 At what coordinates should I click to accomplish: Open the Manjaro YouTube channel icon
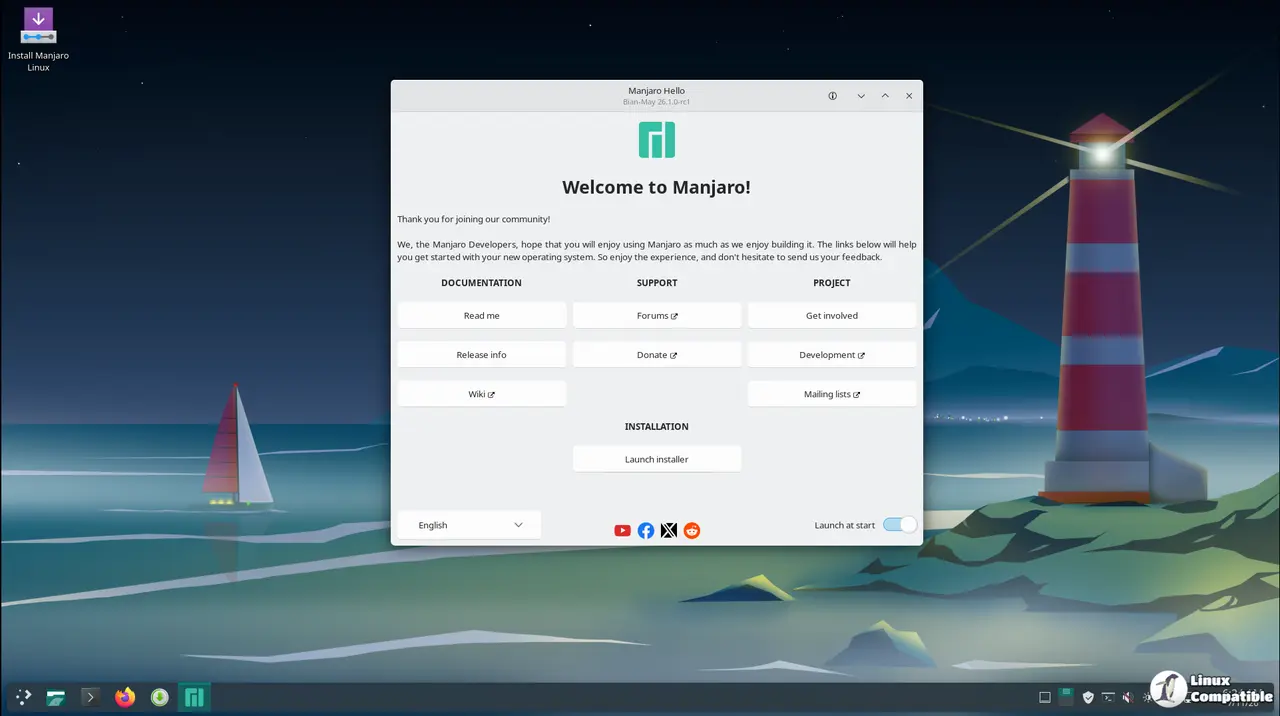tap(622, 530)
